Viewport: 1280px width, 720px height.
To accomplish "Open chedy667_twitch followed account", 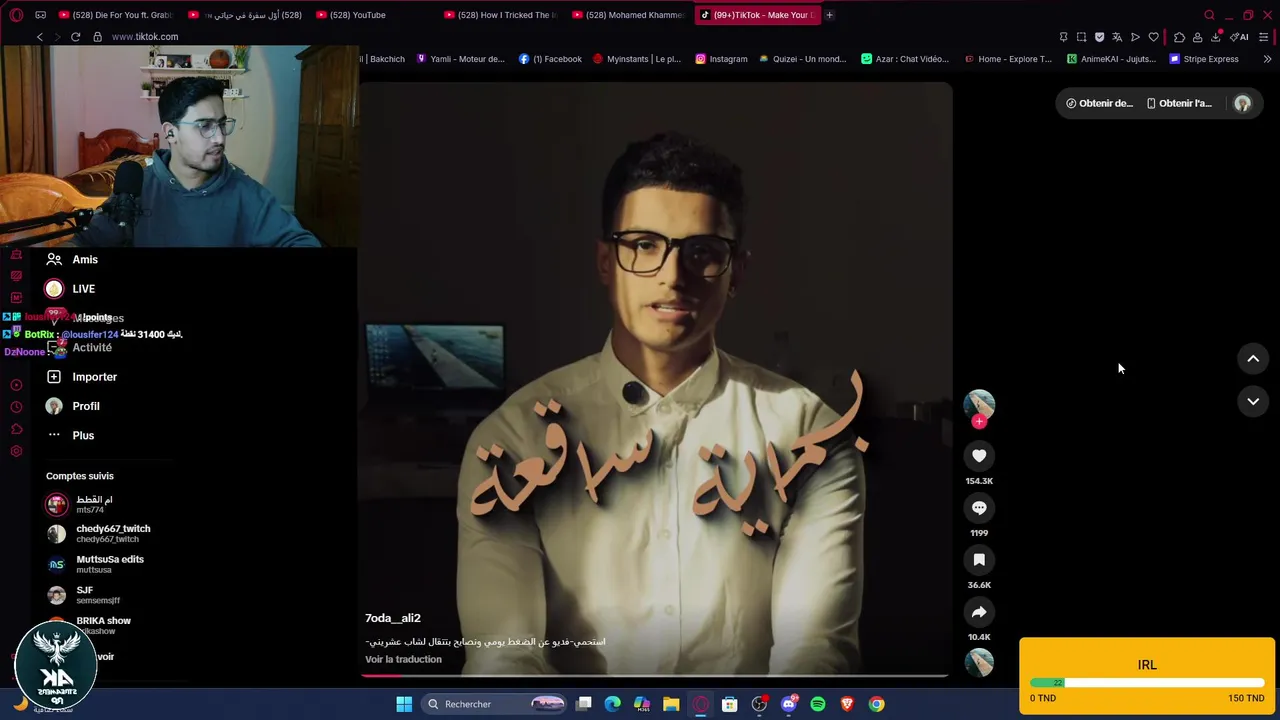I will (x=99, y=534).
